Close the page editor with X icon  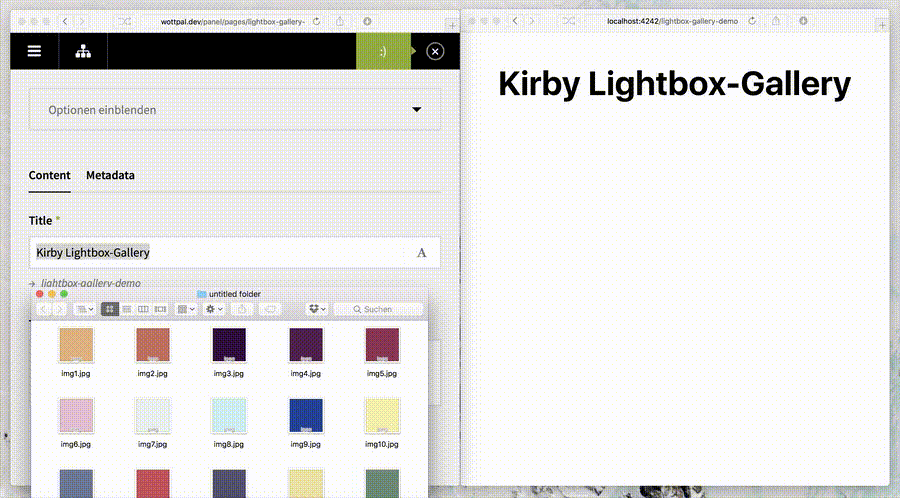pos(435,52)
